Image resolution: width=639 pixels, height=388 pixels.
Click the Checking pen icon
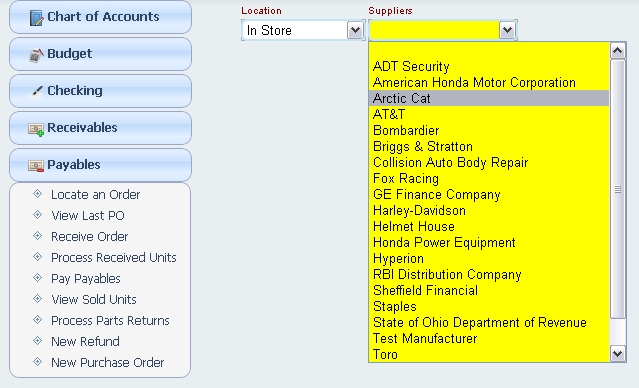[36, 91]
